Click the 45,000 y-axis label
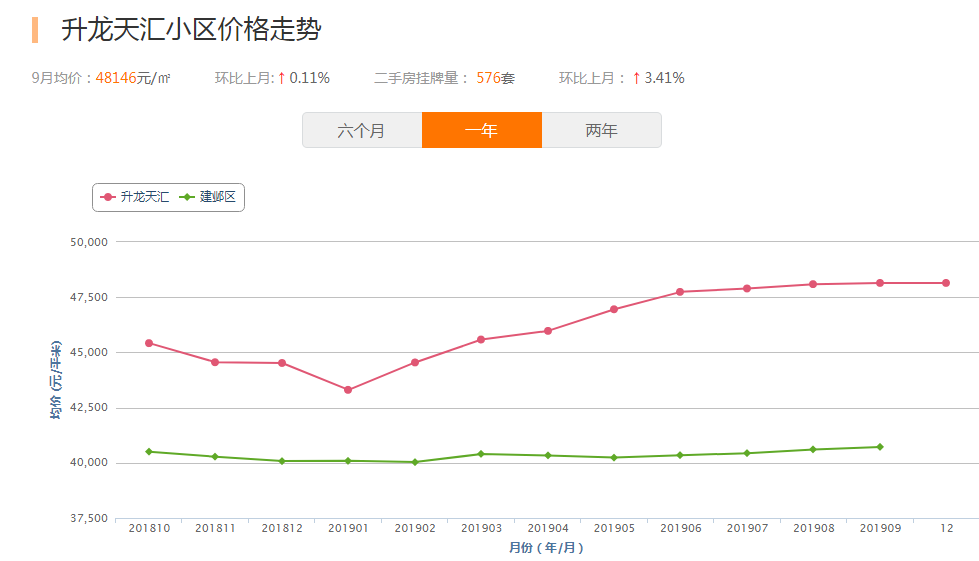 pyautogui.click(x=89, y=353)
